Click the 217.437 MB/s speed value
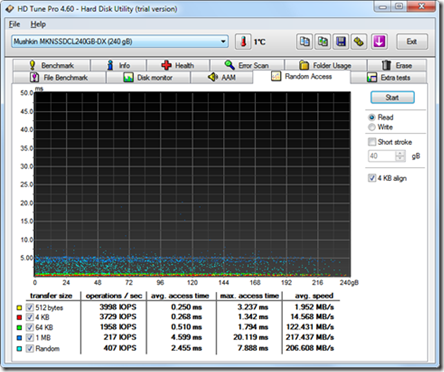The width and height of the screenshot is (444, 372). [x=310, y=337]
